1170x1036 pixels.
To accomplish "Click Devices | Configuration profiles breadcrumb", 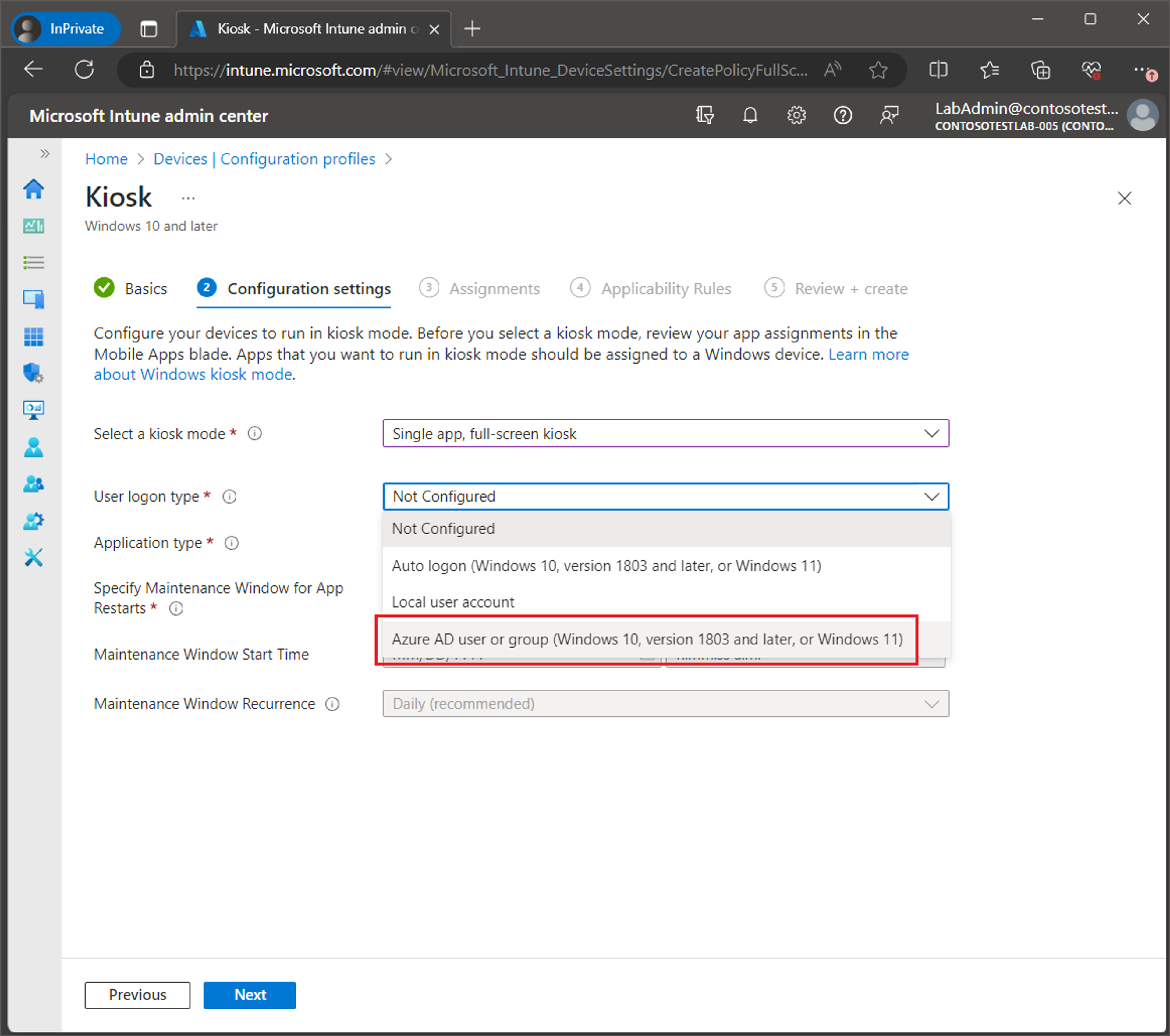I will pos(264,158).
